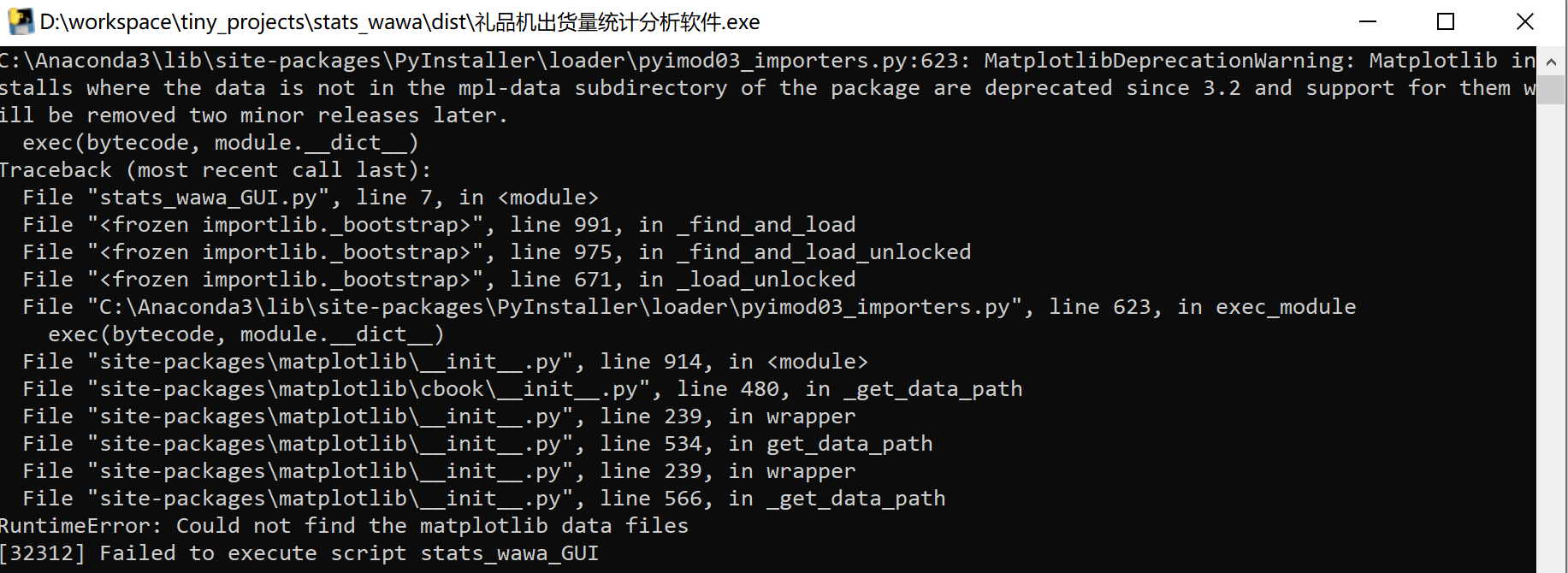Click the scrollbar up arrow

pyautogui.click(x=1551, y=62)
